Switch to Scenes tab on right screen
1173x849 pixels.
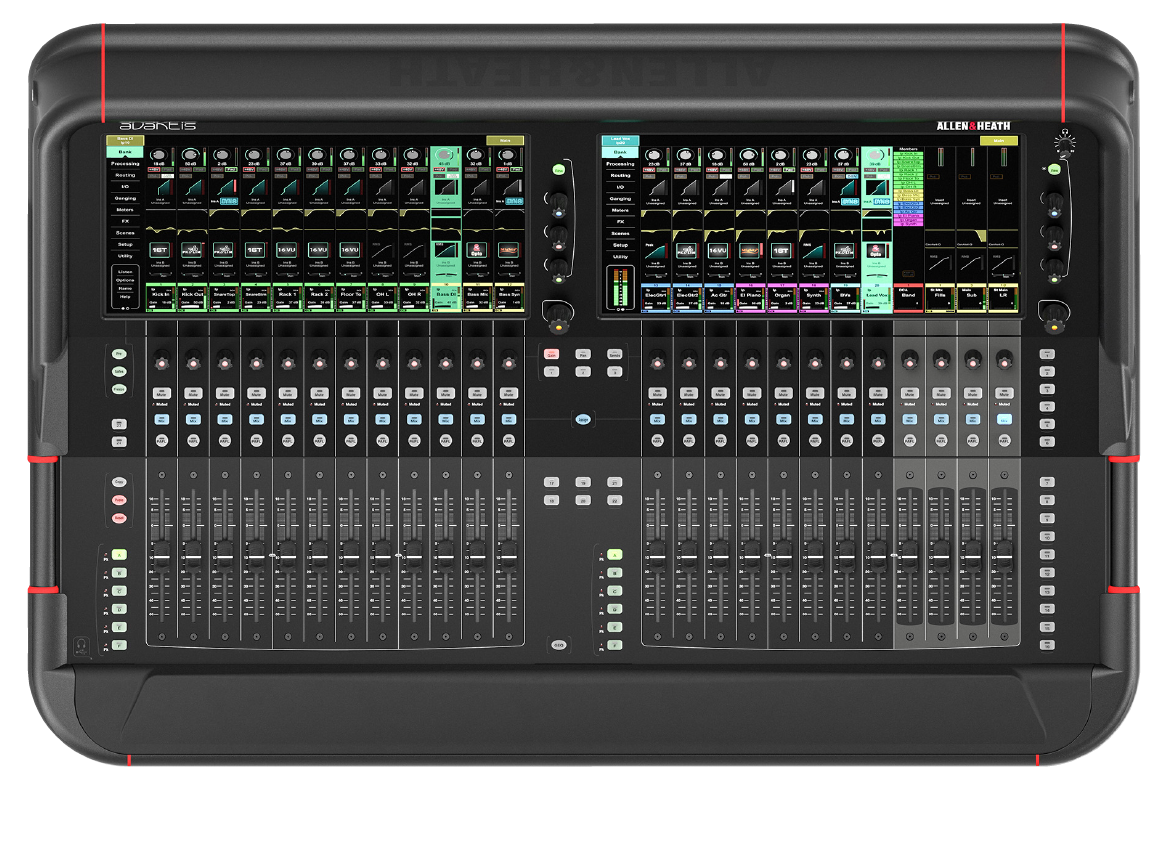(x=620, y=233)
